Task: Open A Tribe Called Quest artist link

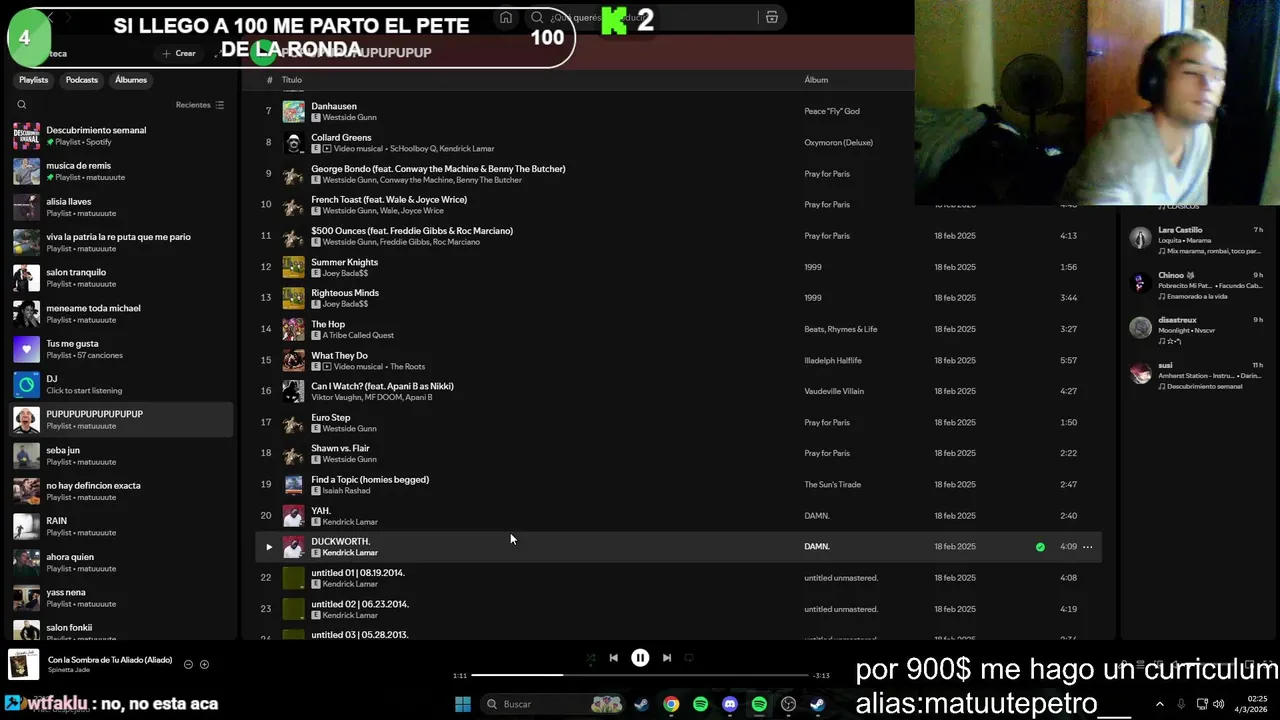Action: coord(358,336)
